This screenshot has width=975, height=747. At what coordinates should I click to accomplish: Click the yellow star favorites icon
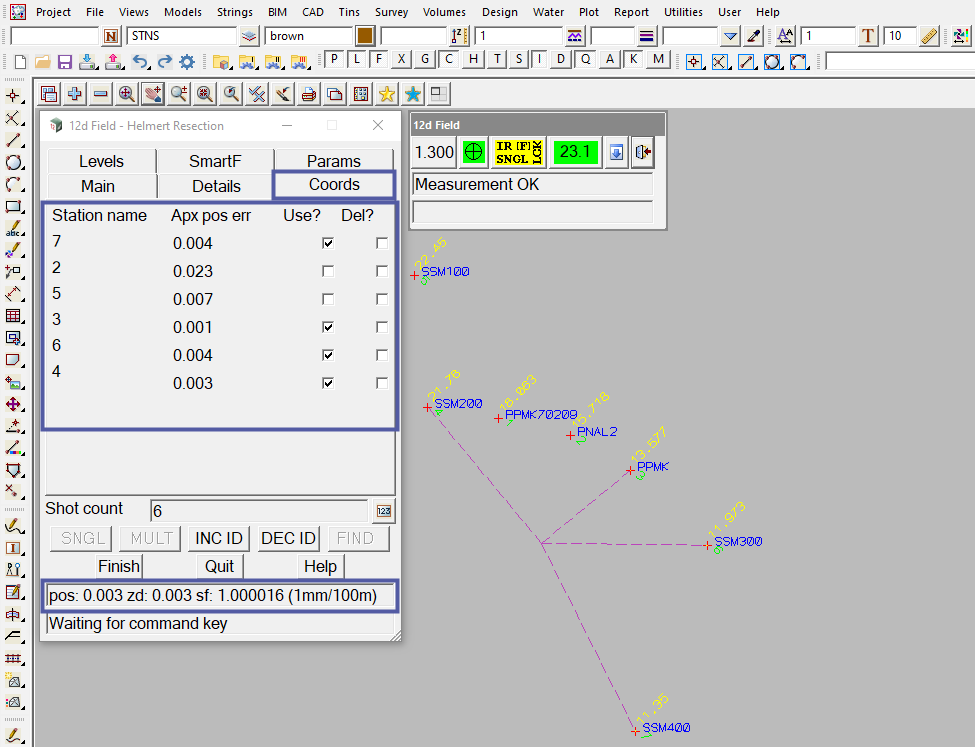click(x=386, y=94)
